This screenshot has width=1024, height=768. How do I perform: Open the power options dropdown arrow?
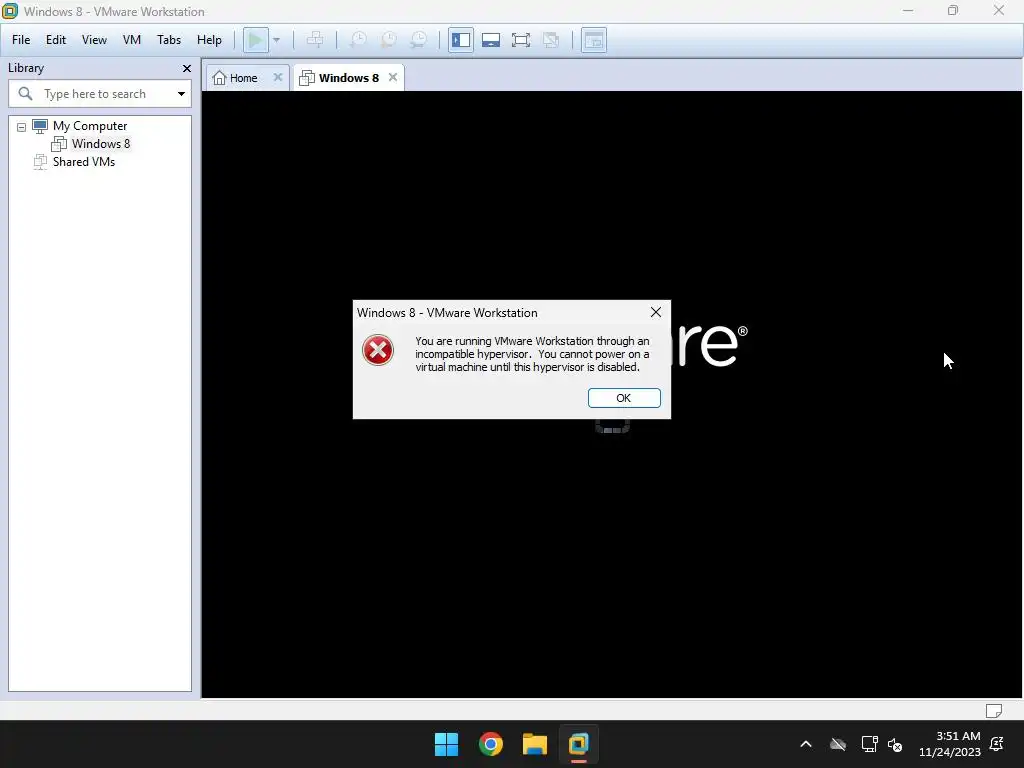[x=276, y=40]
